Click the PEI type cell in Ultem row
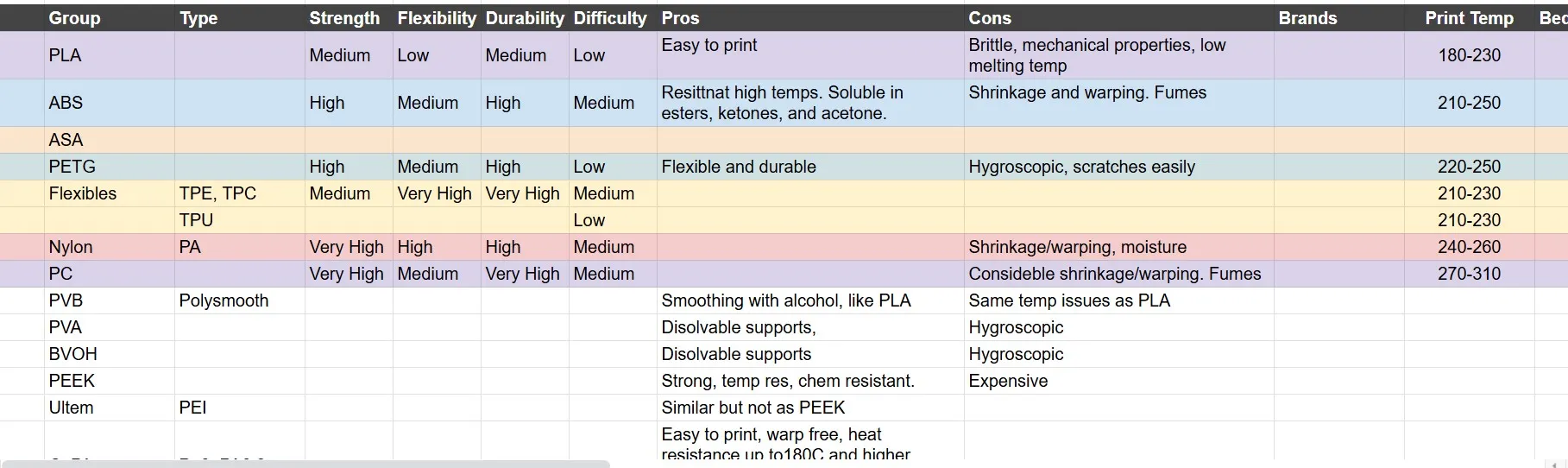 [x=240, y=408]
